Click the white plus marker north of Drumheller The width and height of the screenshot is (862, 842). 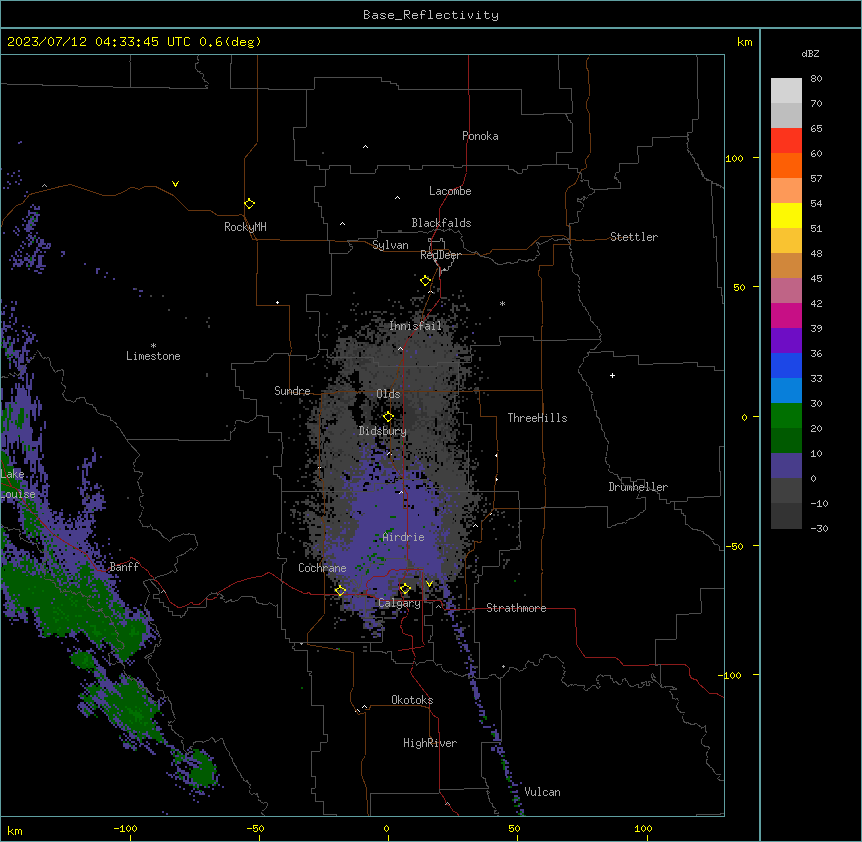click(612, 375)
